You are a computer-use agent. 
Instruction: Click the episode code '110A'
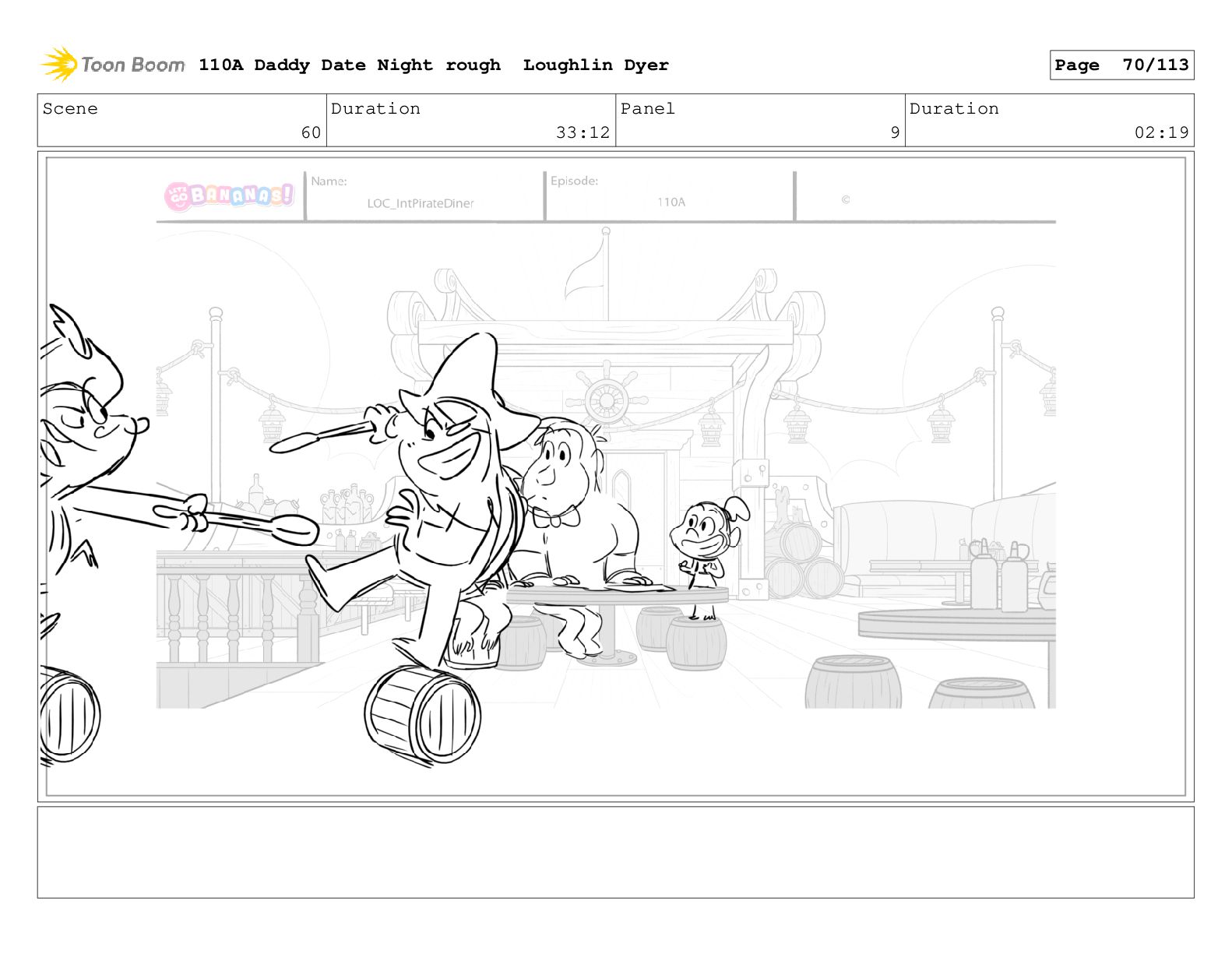click(671, 202)
